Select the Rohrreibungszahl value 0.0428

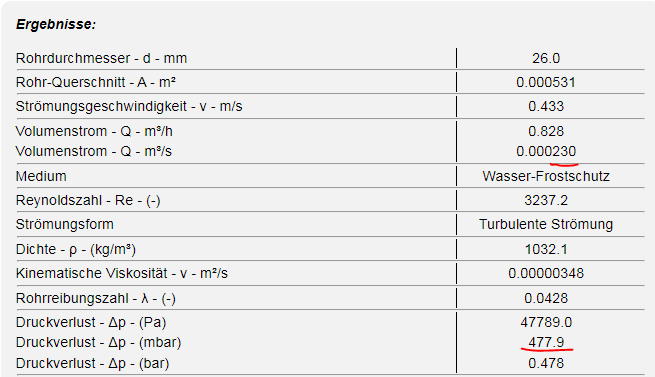click(546, 298)
